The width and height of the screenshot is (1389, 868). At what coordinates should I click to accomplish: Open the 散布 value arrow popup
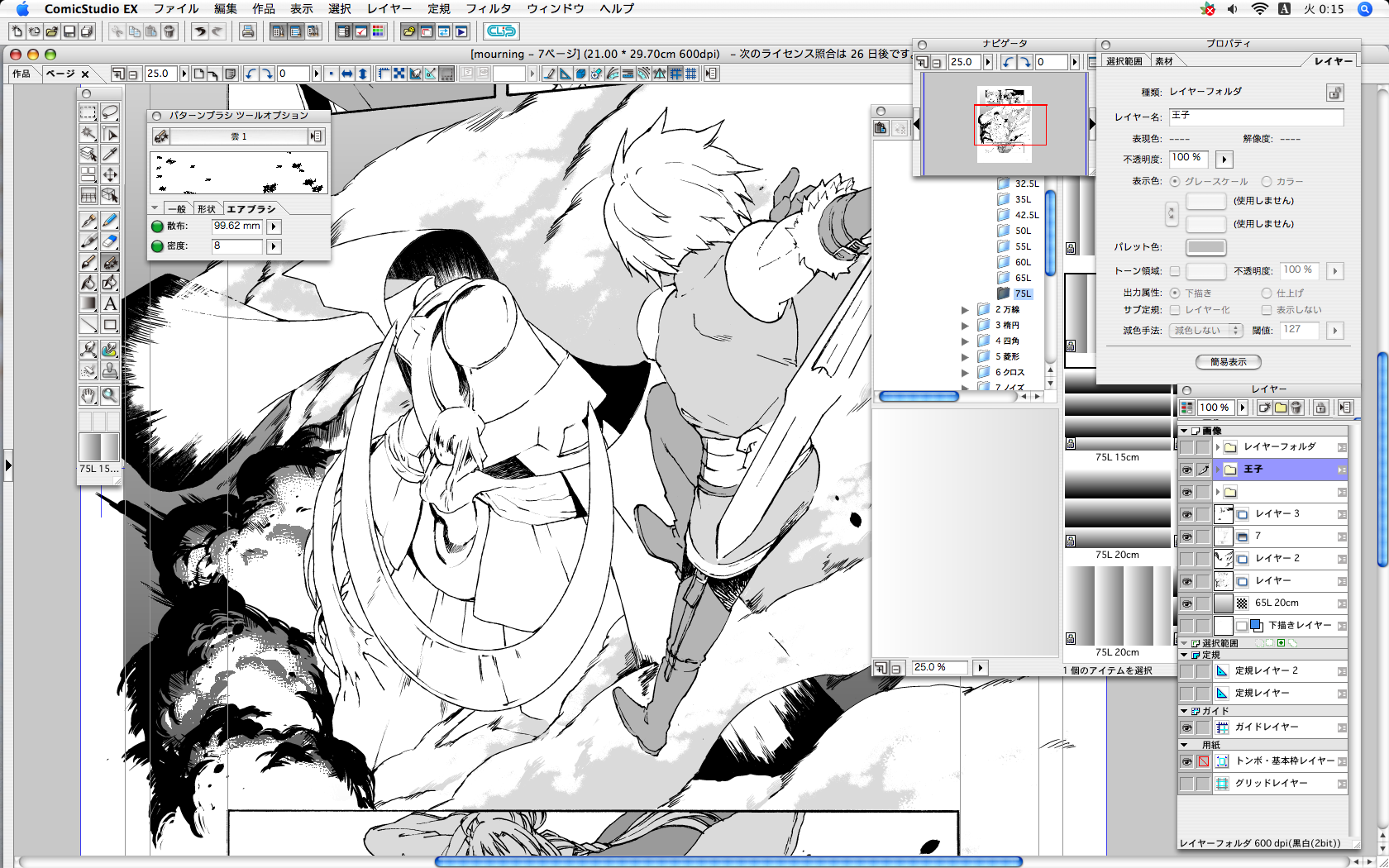point(274,227)
